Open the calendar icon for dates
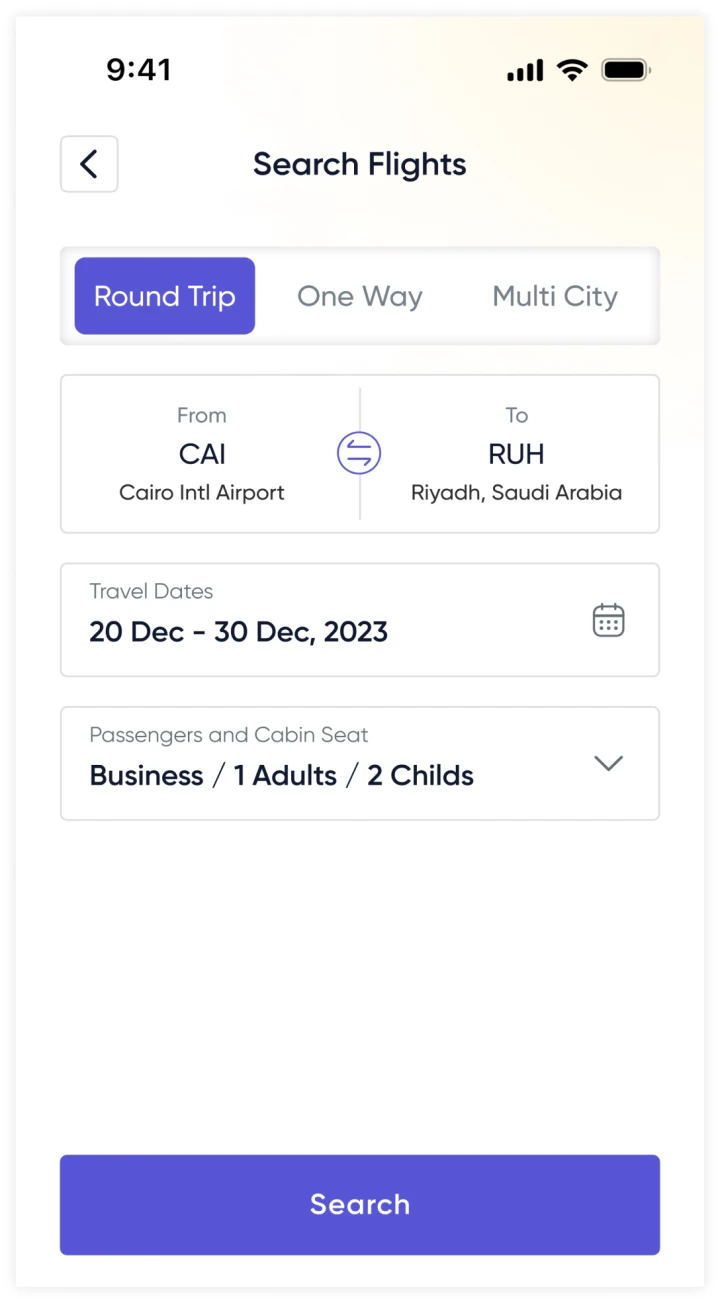720x1303 pixels. tap(608, 620)
